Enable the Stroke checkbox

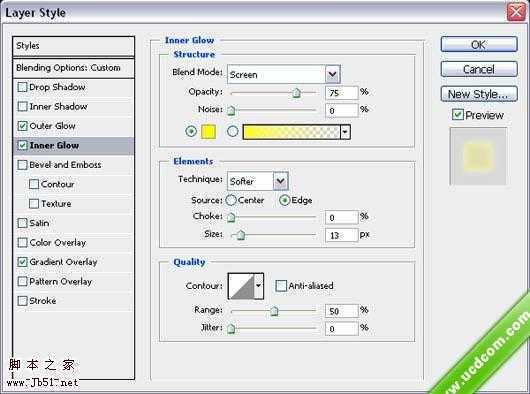(x=22, y=301)
